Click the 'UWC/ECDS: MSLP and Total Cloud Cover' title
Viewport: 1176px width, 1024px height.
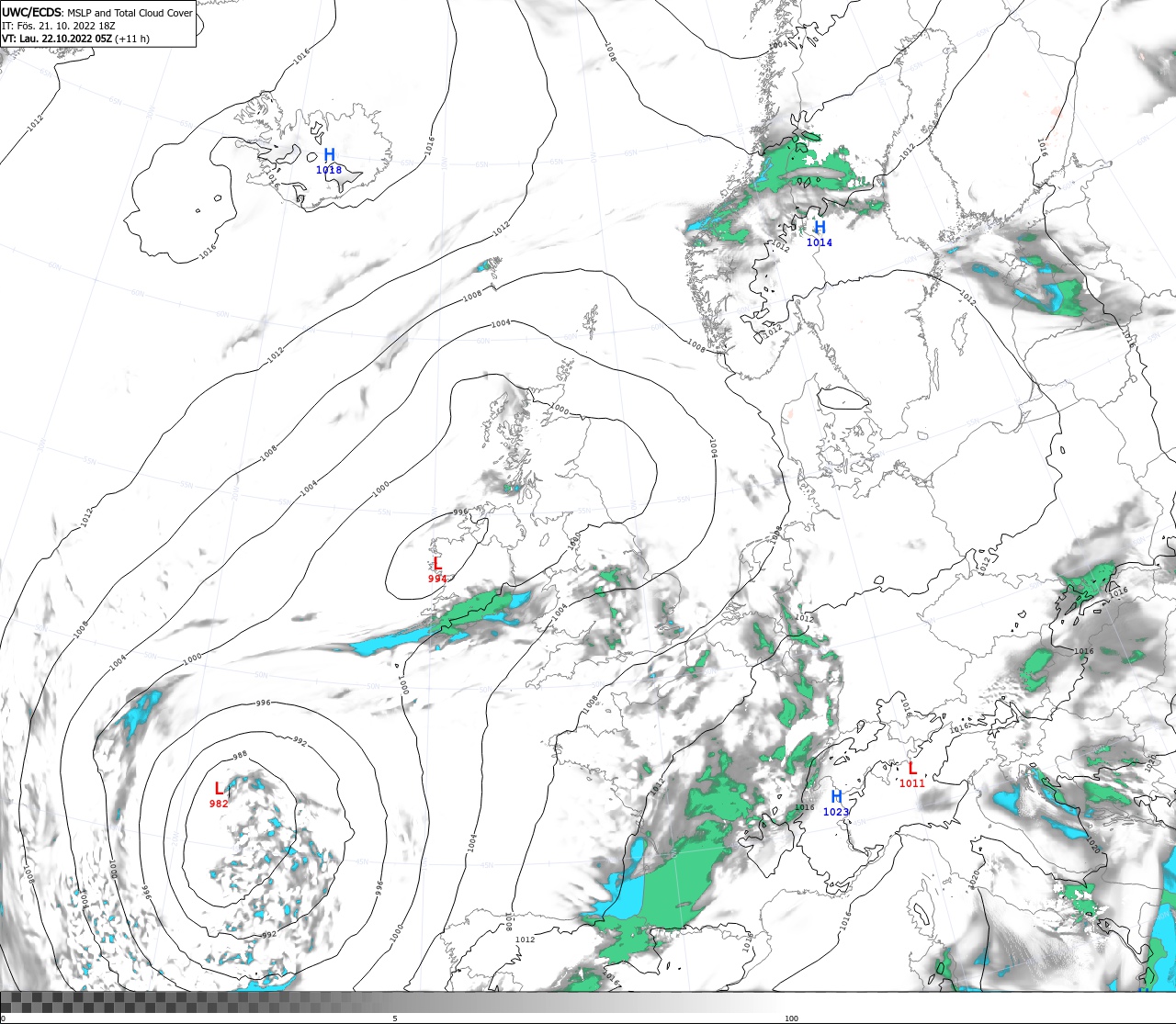(97, 13)
